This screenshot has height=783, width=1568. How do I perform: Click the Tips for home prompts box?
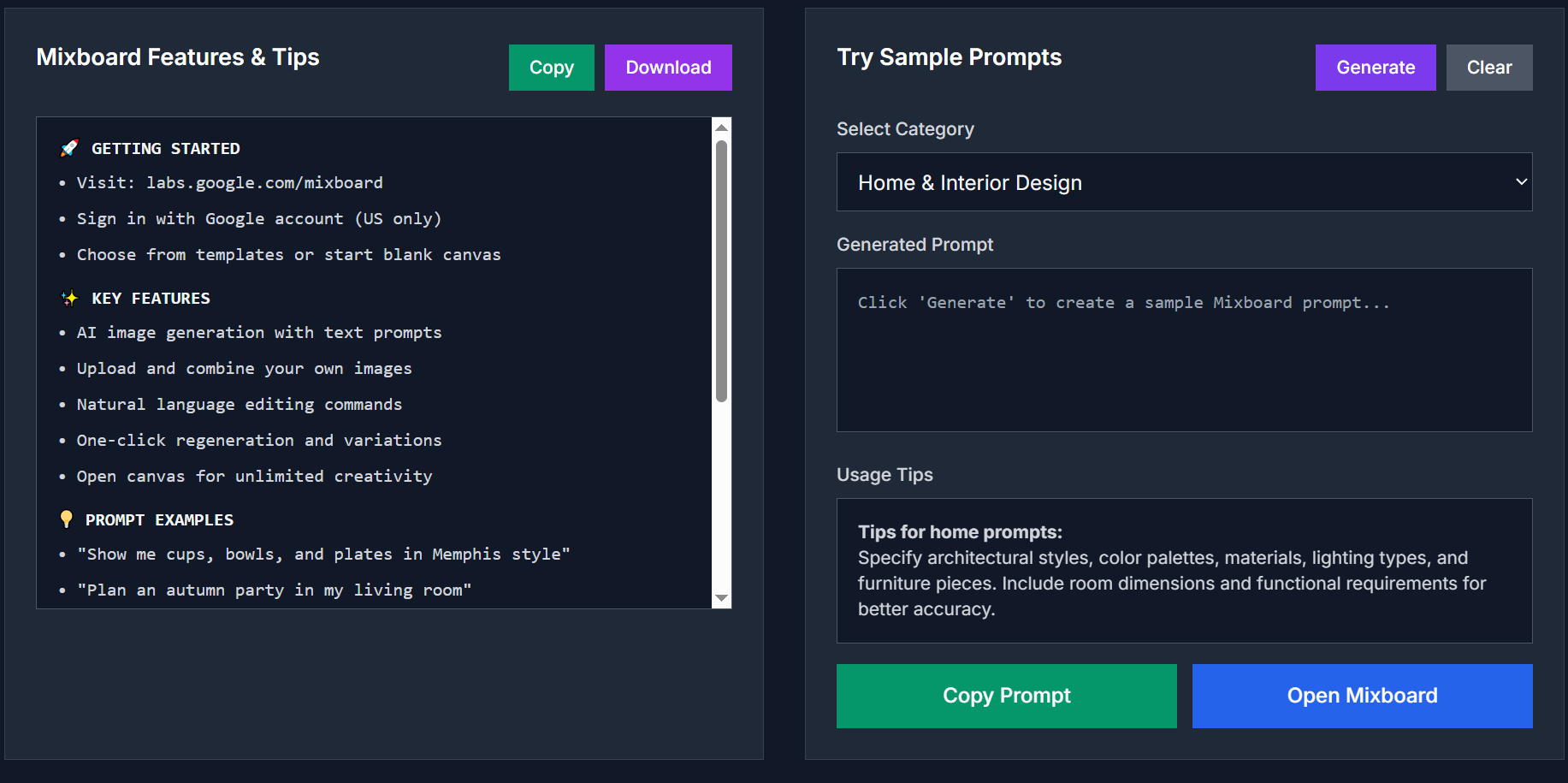(x=1184, y=571)
